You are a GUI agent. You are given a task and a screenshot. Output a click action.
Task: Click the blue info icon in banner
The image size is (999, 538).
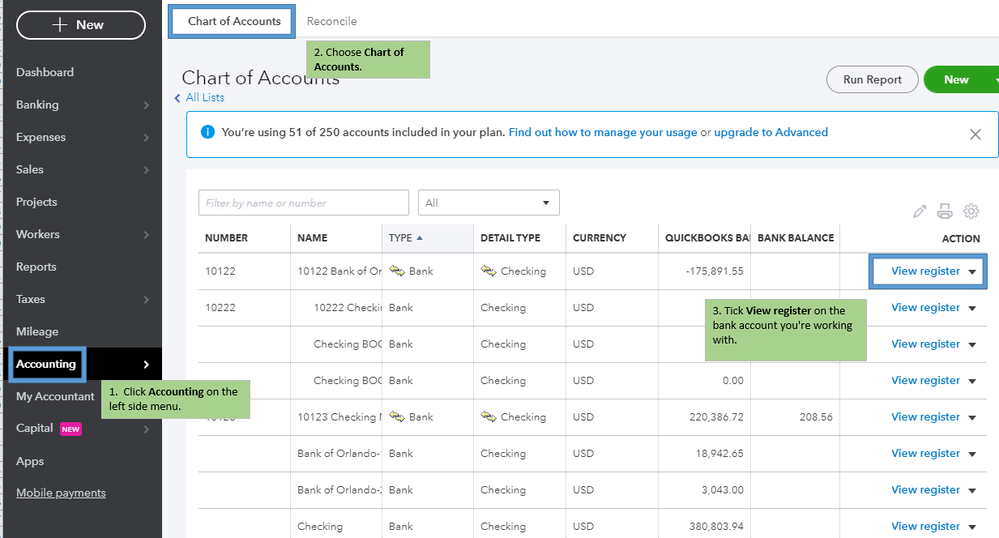(x=208, y=132)
